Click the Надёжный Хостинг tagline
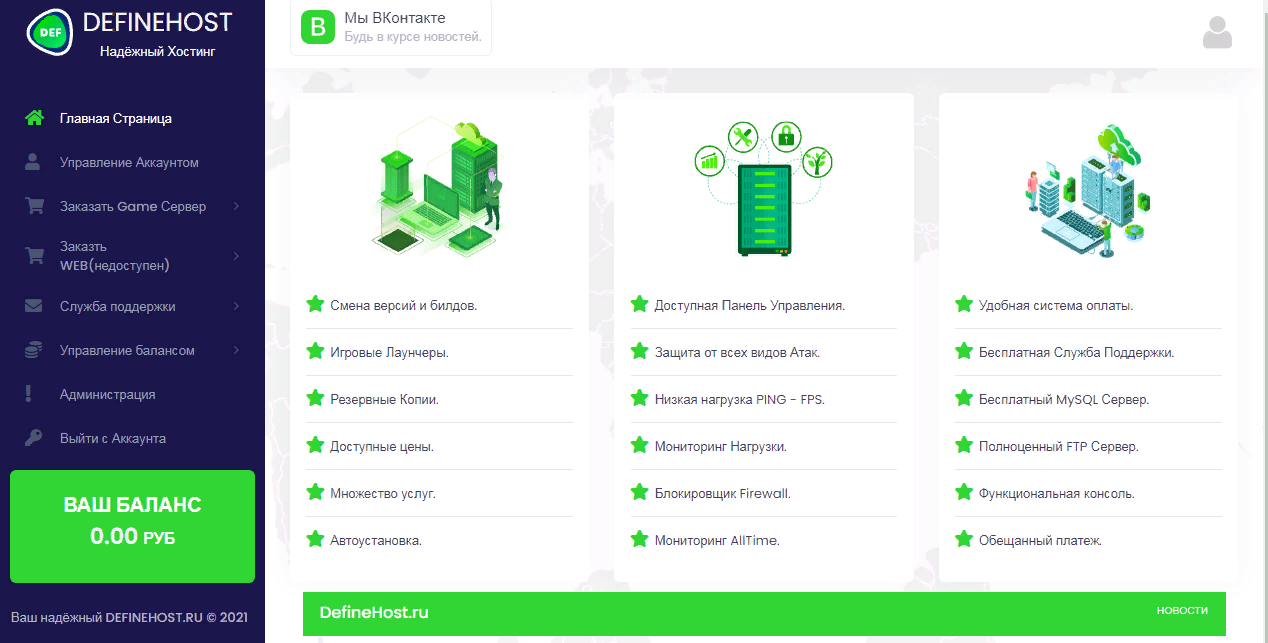Viewport: 1268px width, 643px height. point(158,51)
